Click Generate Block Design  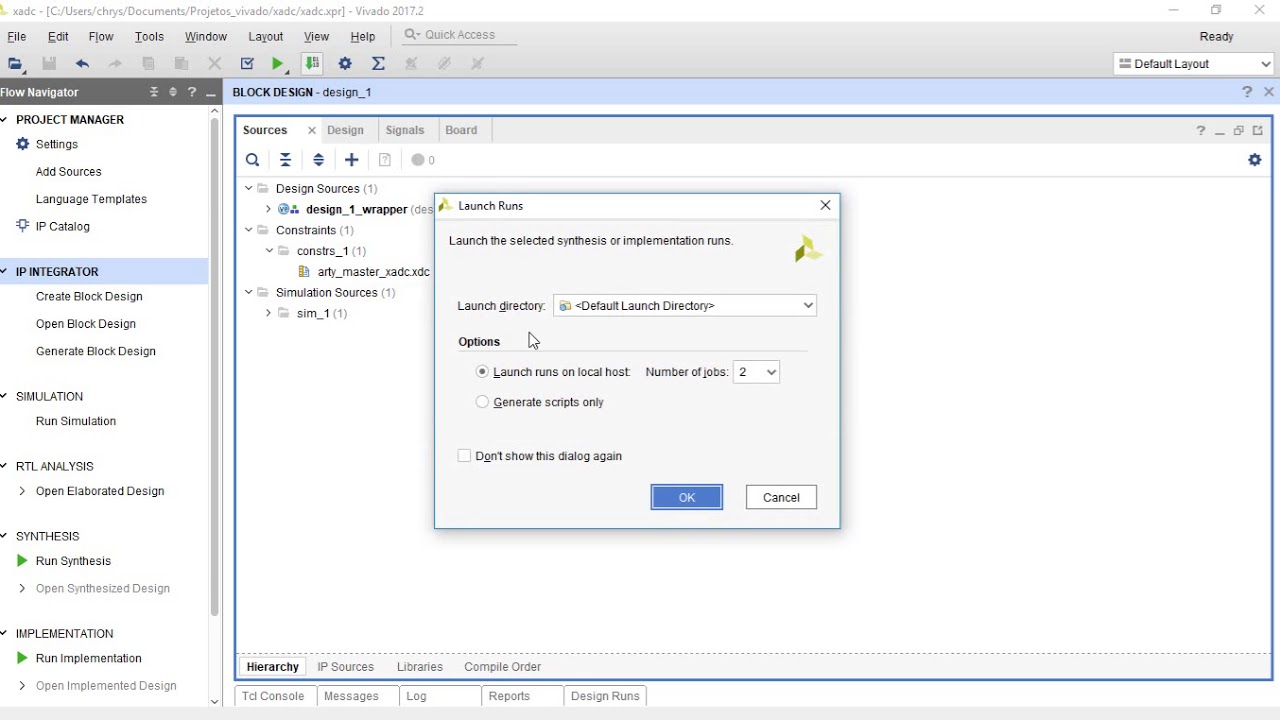(x=96, y=351)
